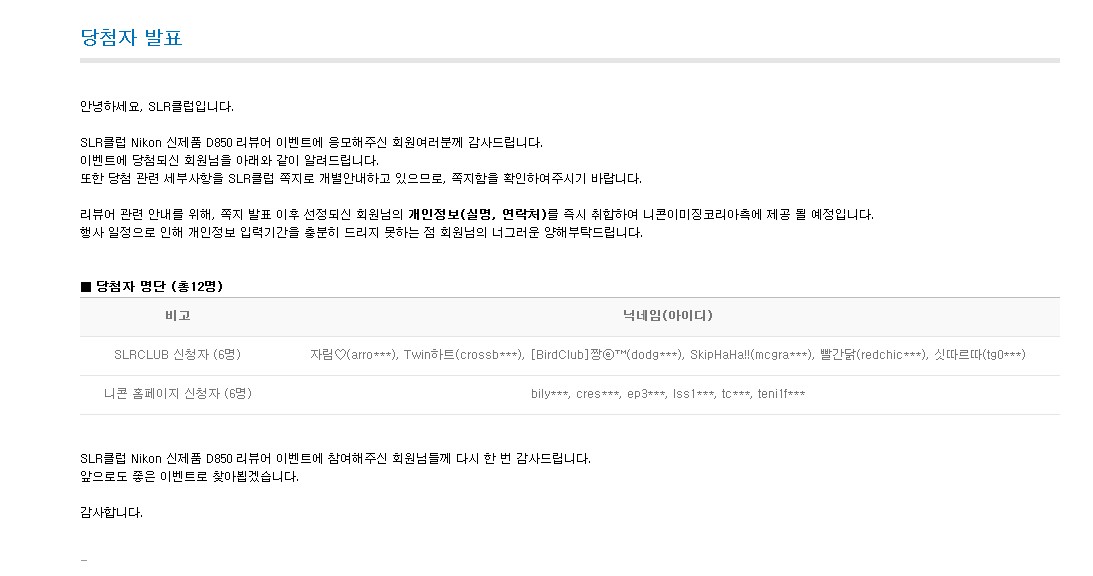Click the closing line 감사합니다.
This screenshot has width=1093, height=576.
(x=112, y=513)
